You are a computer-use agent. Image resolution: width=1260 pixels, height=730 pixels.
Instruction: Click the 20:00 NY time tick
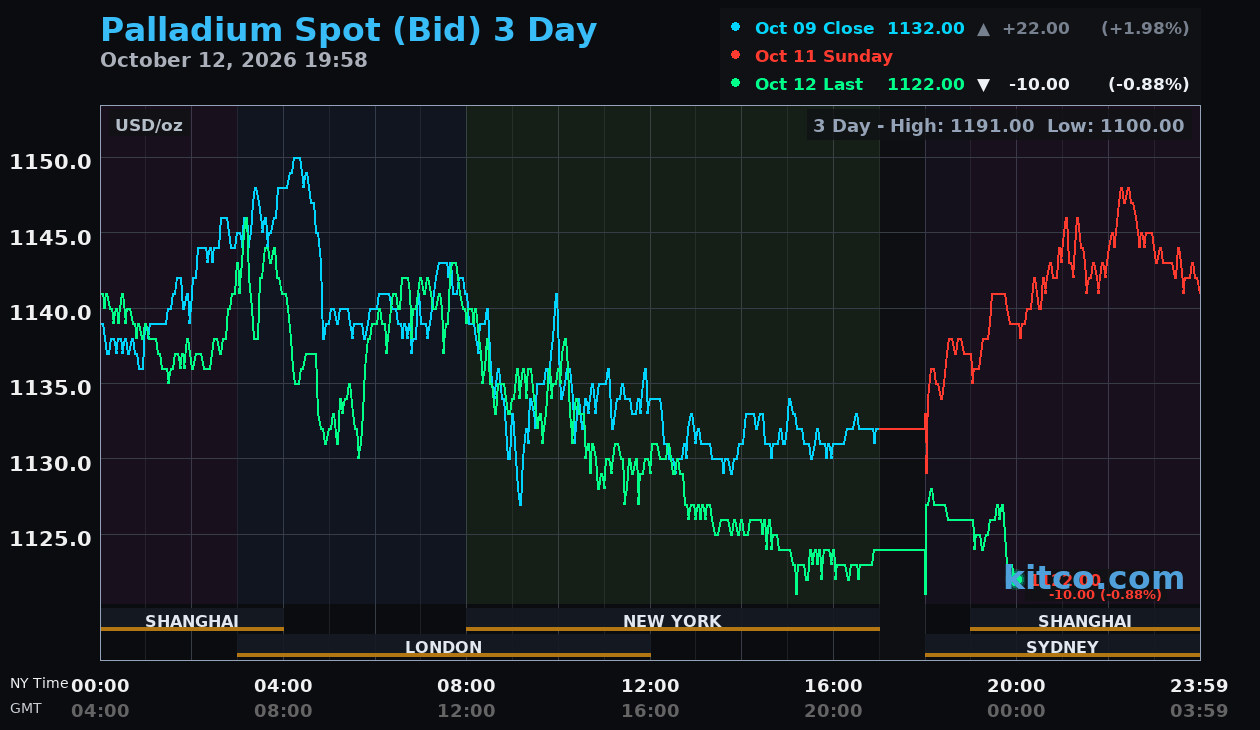(x=1016, y=686)
